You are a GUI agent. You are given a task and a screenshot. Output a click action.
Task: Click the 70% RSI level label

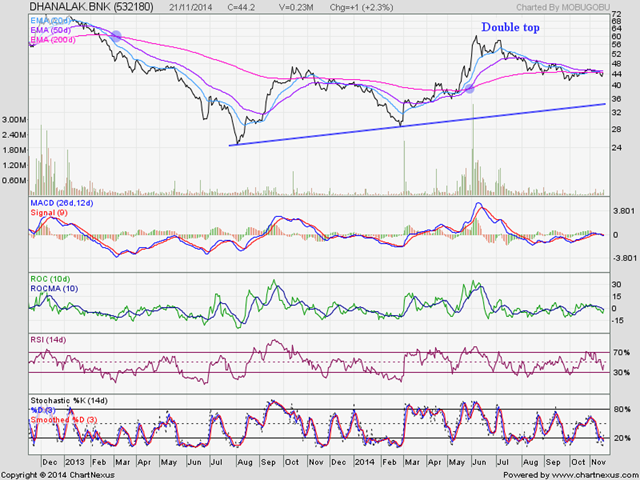point(621,352)
